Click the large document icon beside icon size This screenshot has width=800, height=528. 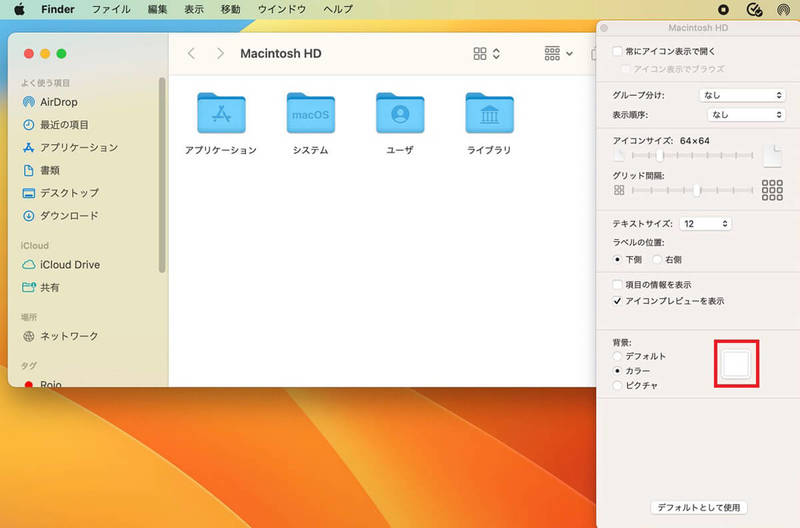point(772,156)
